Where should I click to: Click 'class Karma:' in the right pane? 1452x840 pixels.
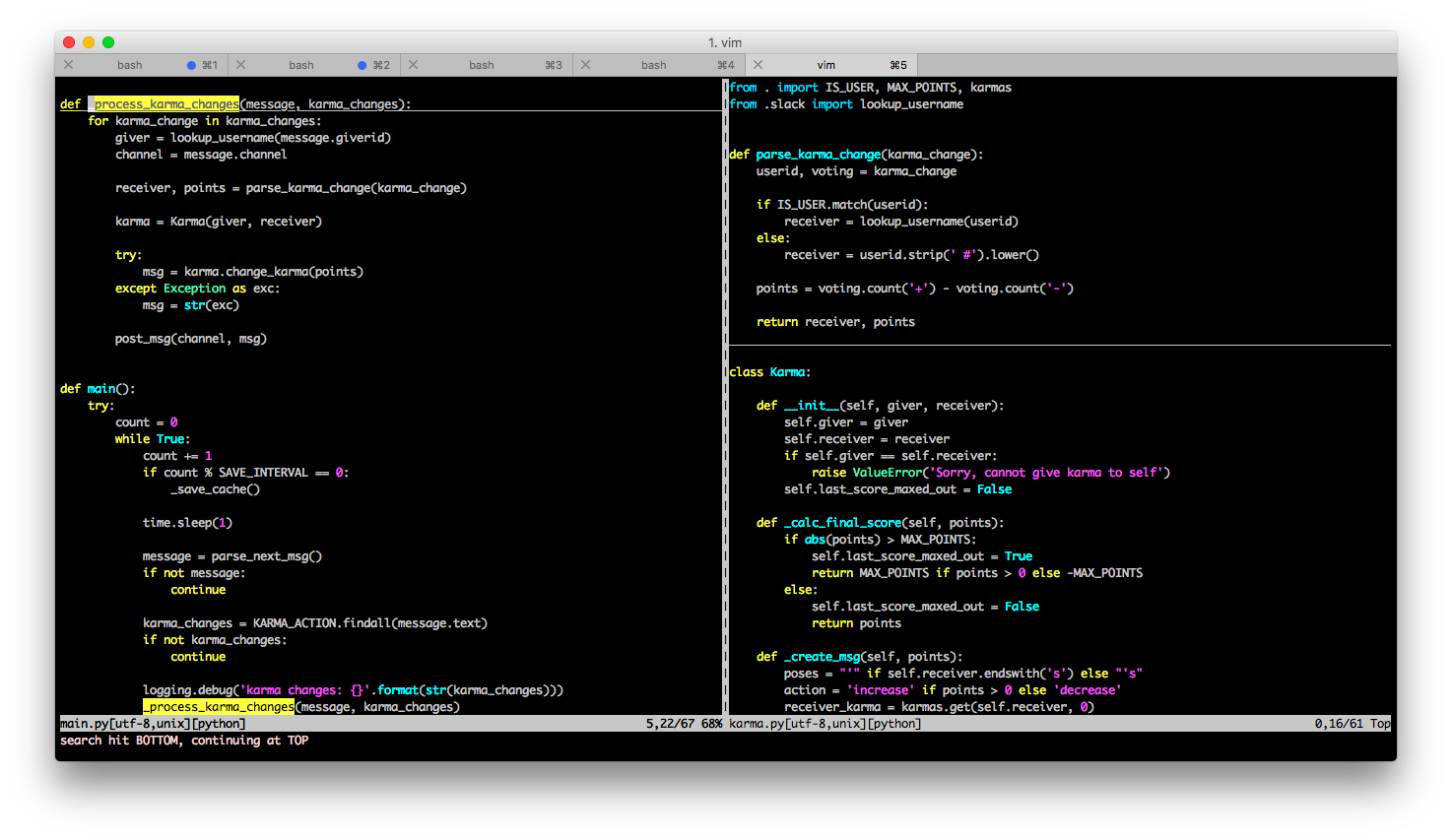(x=769, y=372)
